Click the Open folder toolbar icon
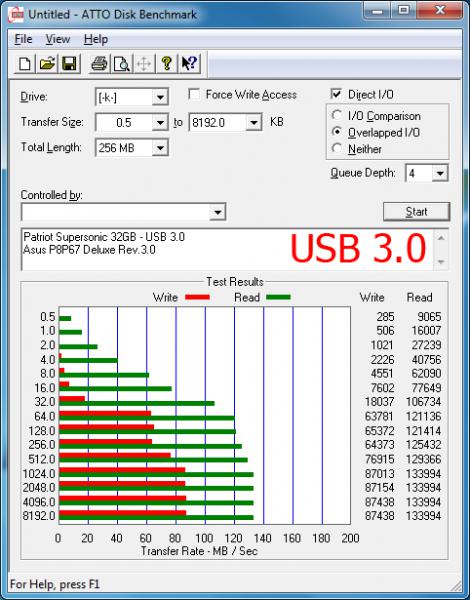The image size is (470, 600). pos(47,64)
